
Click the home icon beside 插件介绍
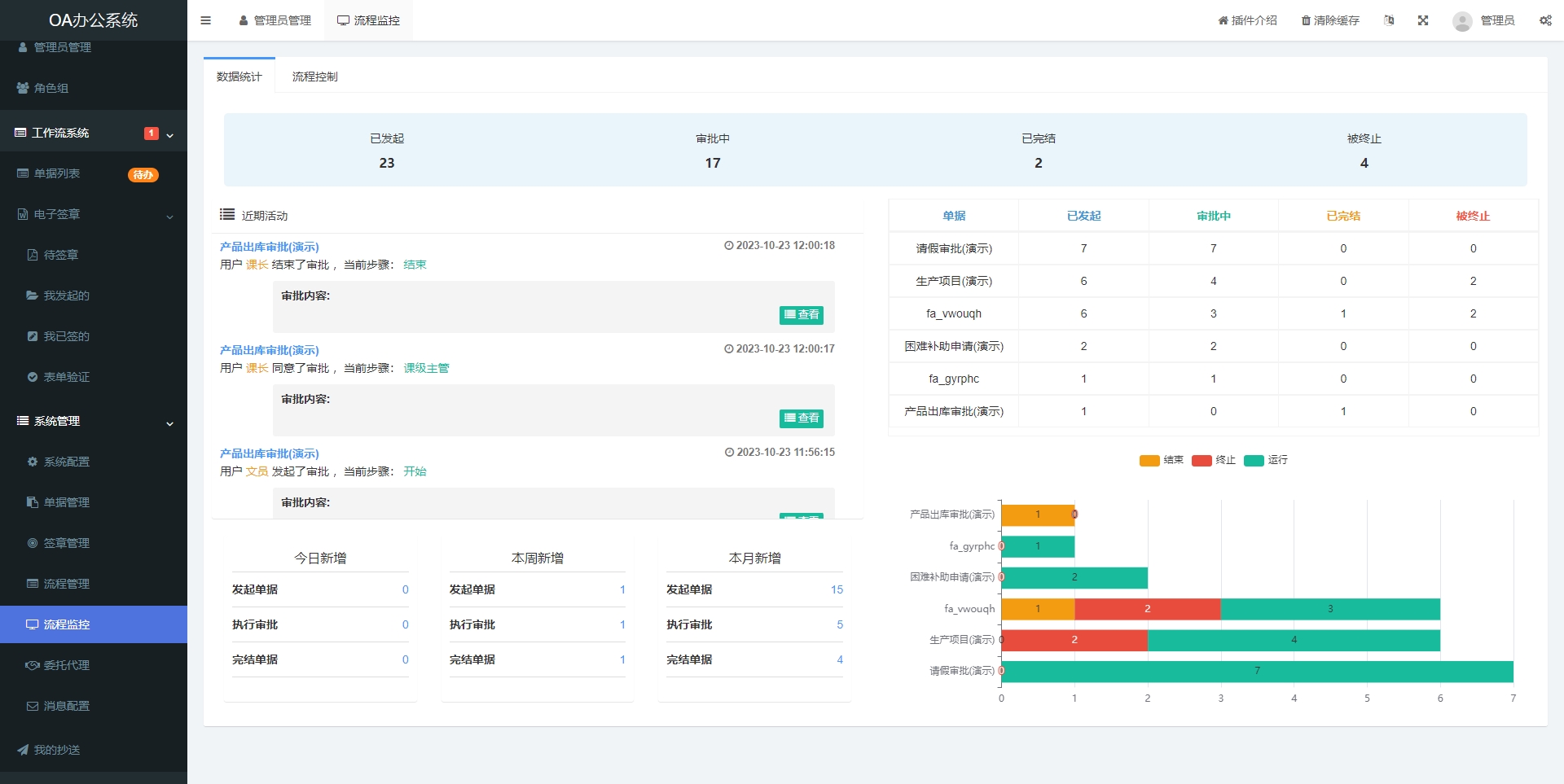pos(1223,20)
